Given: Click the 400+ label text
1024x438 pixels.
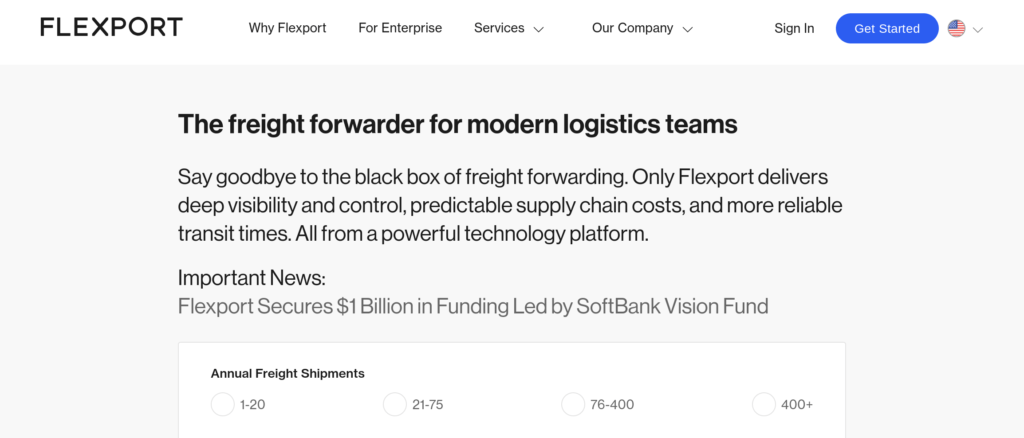Looking at the screenshot, I should (797, 405).
